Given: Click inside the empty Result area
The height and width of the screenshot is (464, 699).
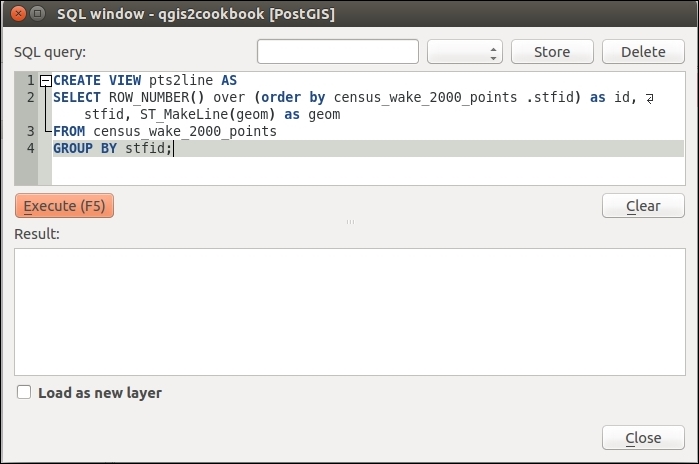Looking at the screenshot, I should (x=349, y=312).
